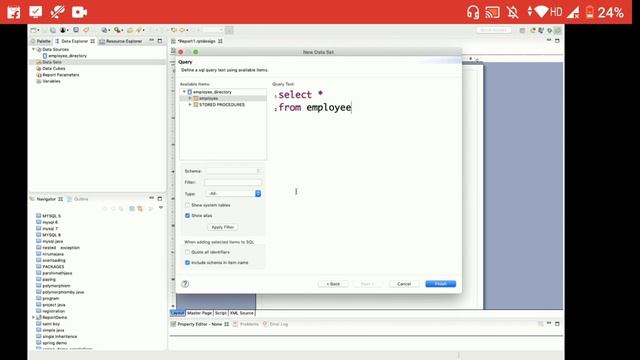
Task: Open the Type dropdown set to -All-
Action: 233,193
